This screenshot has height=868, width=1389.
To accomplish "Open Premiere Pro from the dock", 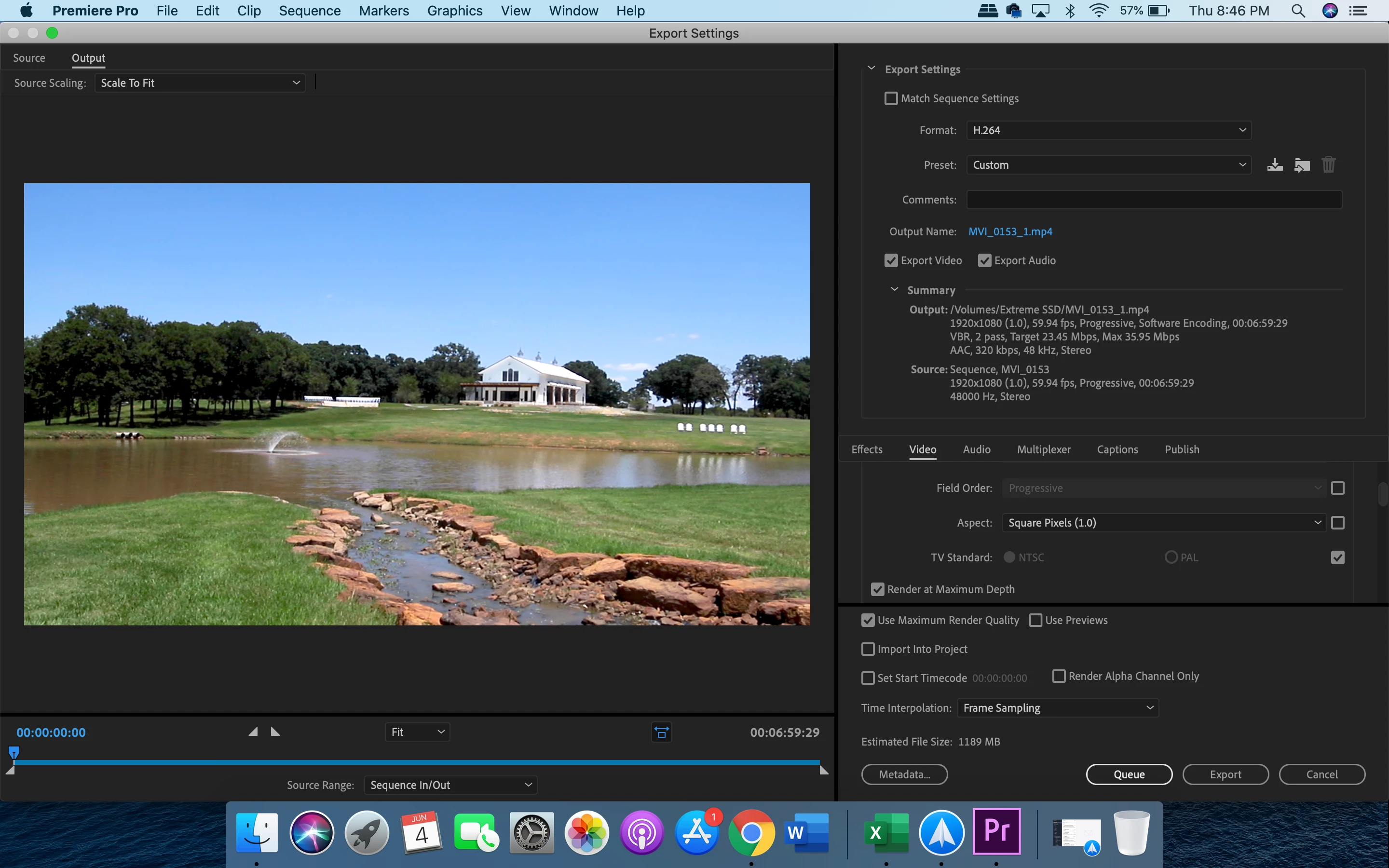I will click(996, 832).
